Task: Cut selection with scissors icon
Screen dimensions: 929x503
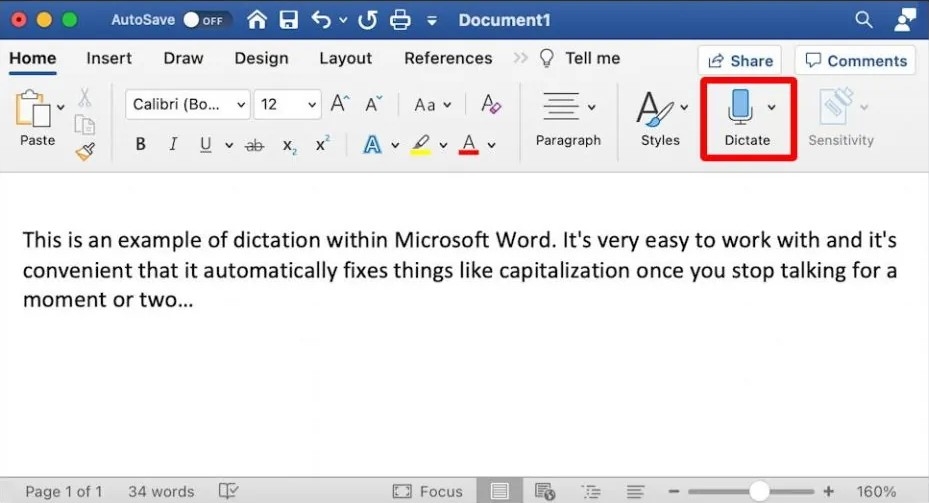Action: pos(85,98)
